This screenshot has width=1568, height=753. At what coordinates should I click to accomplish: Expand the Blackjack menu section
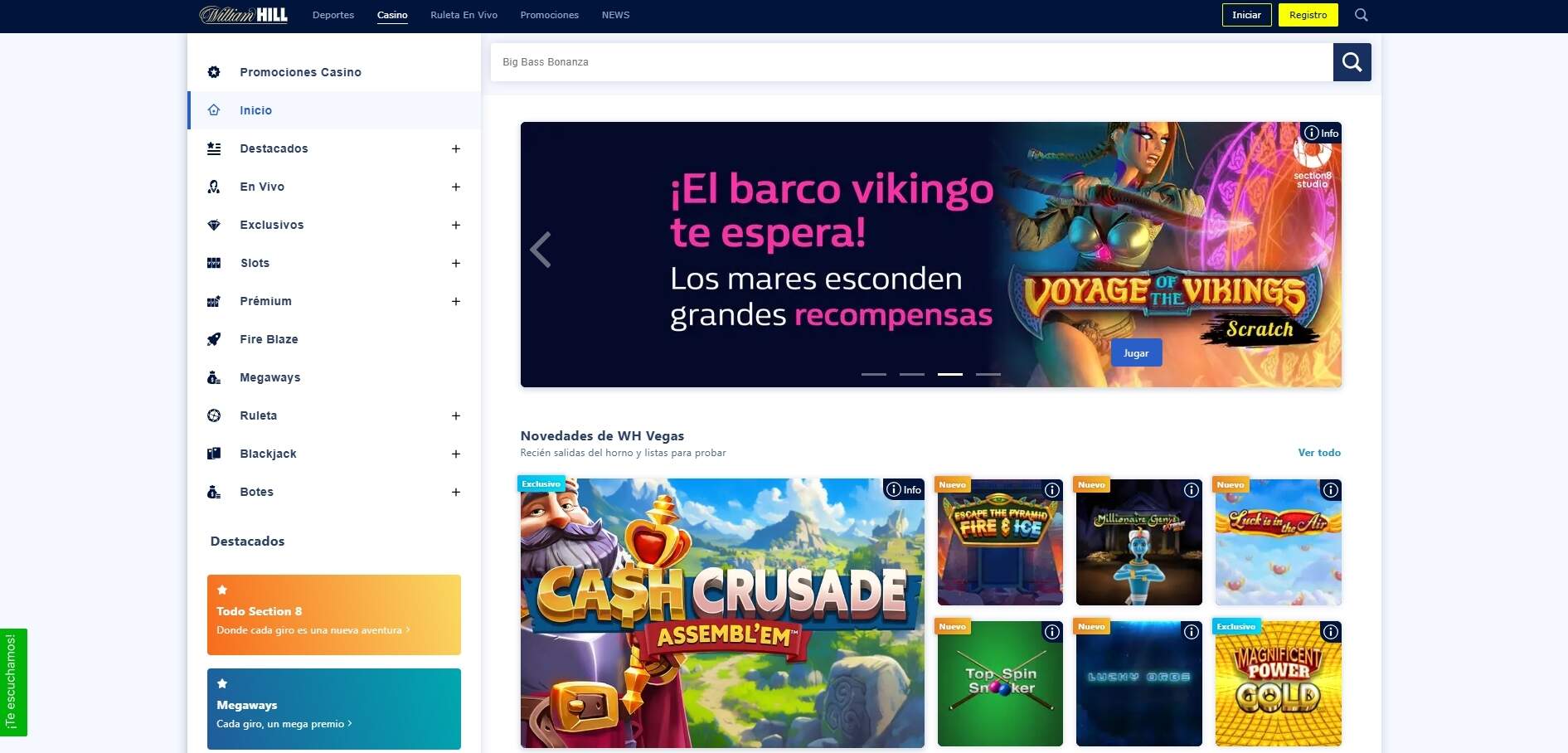click(x=455, y=454)
